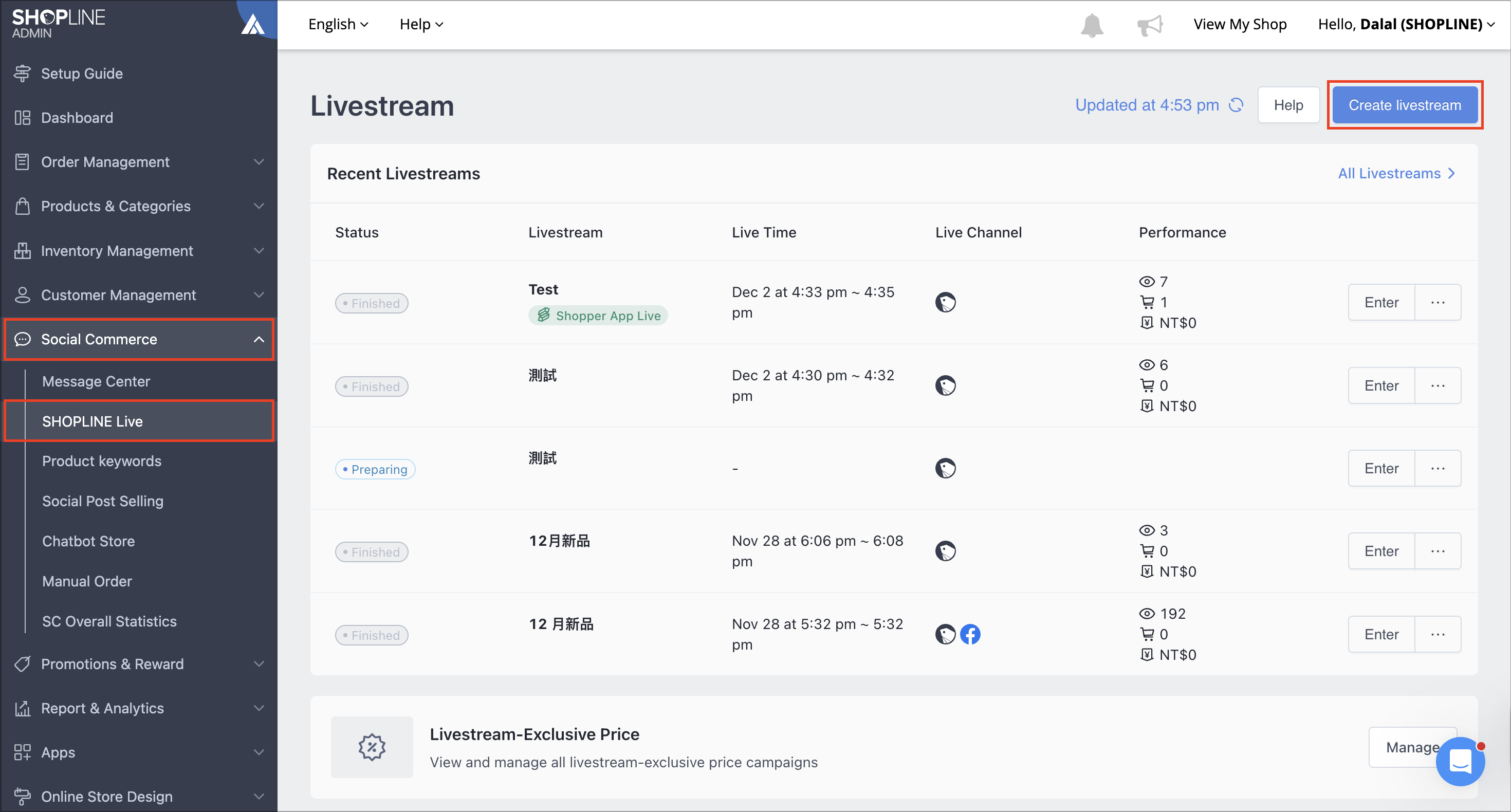Click the Manage button for Livestream-Exclusive Price
The image size is (1511, 812).
pyautogui.click(x=1412, y=747)
